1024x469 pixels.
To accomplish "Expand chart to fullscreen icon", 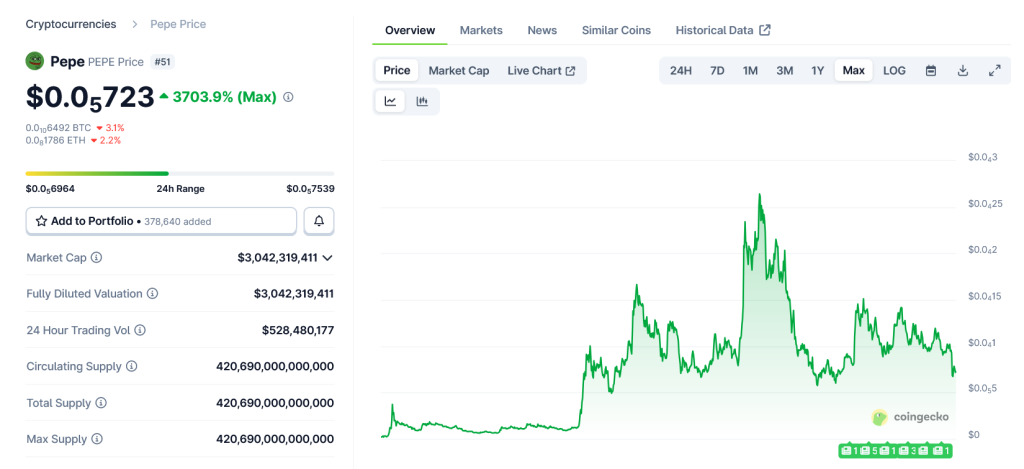I will coord(995,71).
